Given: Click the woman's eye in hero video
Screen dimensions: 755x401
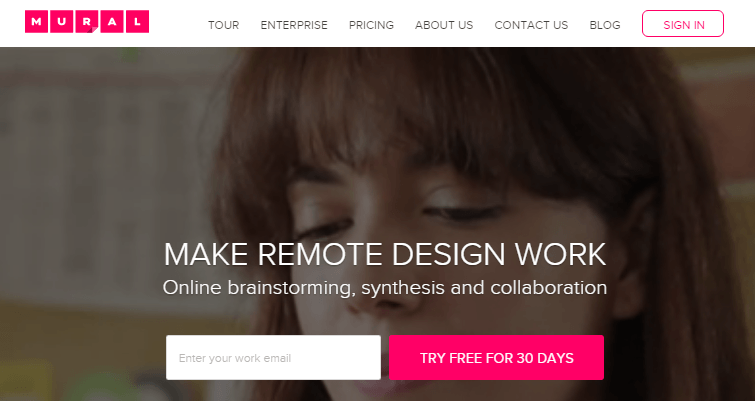Looking at the screenshot, I should pos(460,210).
